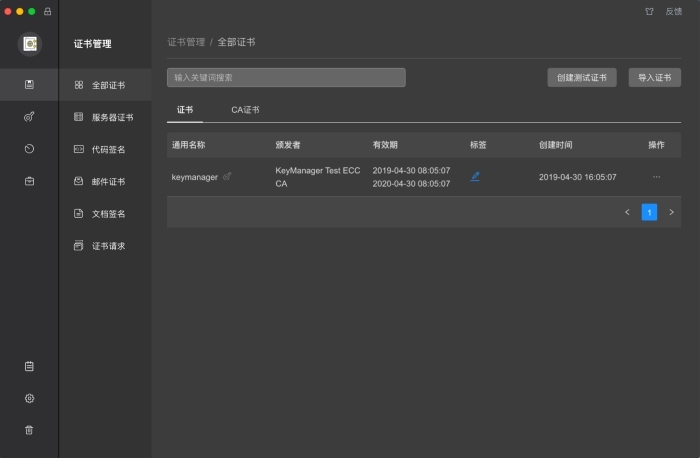Open settings gear icon
The width and height of the screenshot is (700, 458).
point(29,398)
